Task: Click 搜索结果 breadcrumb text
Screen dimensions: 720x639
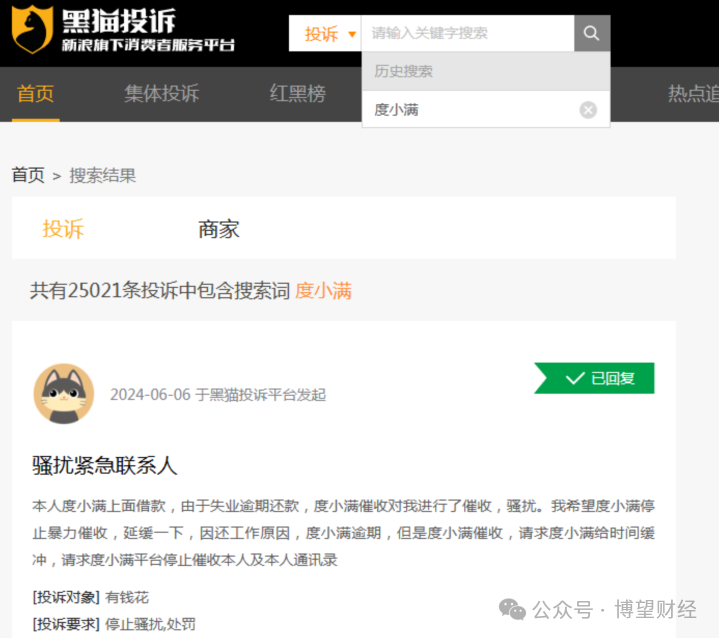Action: [x=103, y=175]
